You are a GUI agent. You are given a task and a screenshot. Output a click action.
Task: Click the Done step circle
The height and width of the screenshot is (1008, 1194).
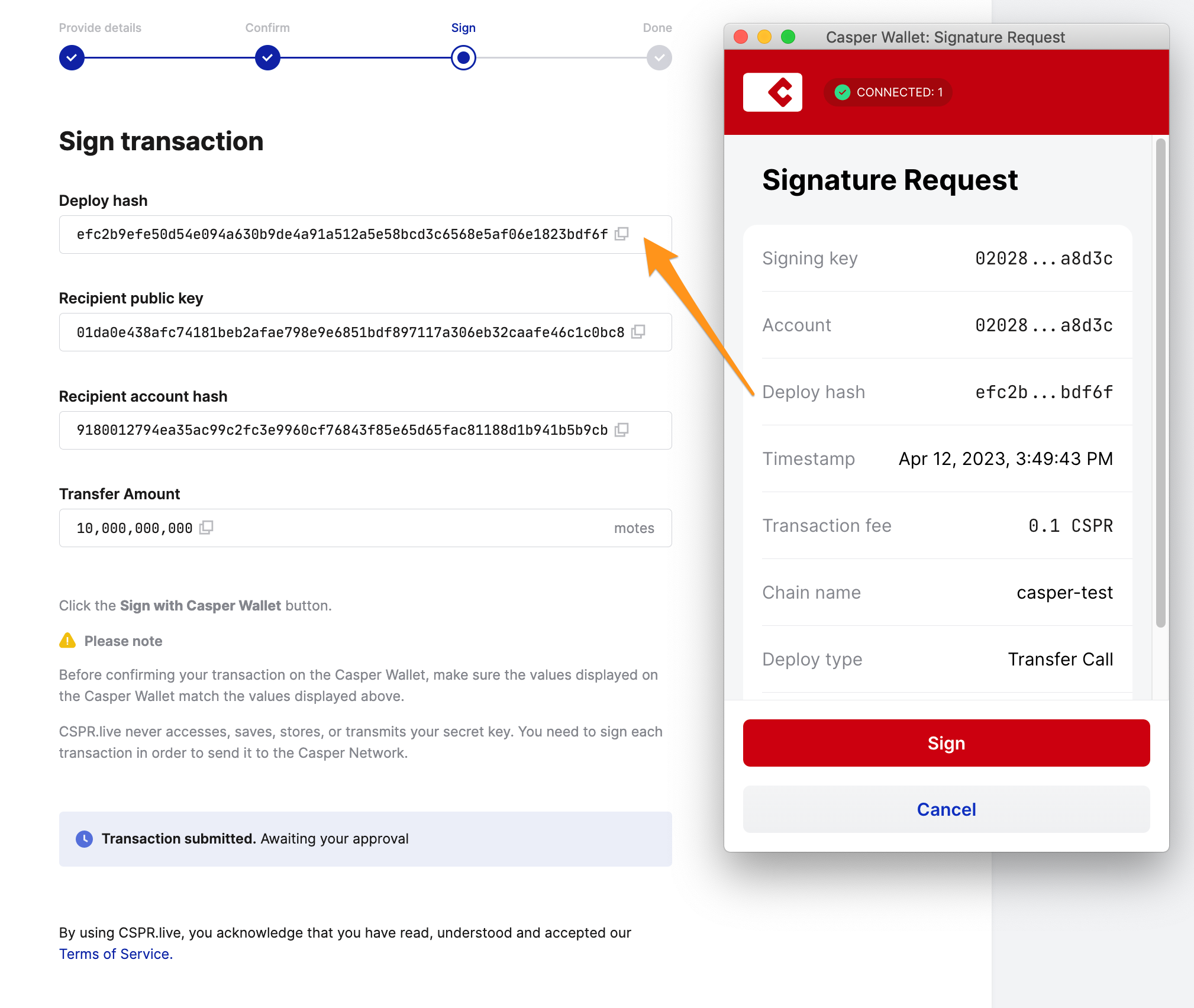point(659,57)
